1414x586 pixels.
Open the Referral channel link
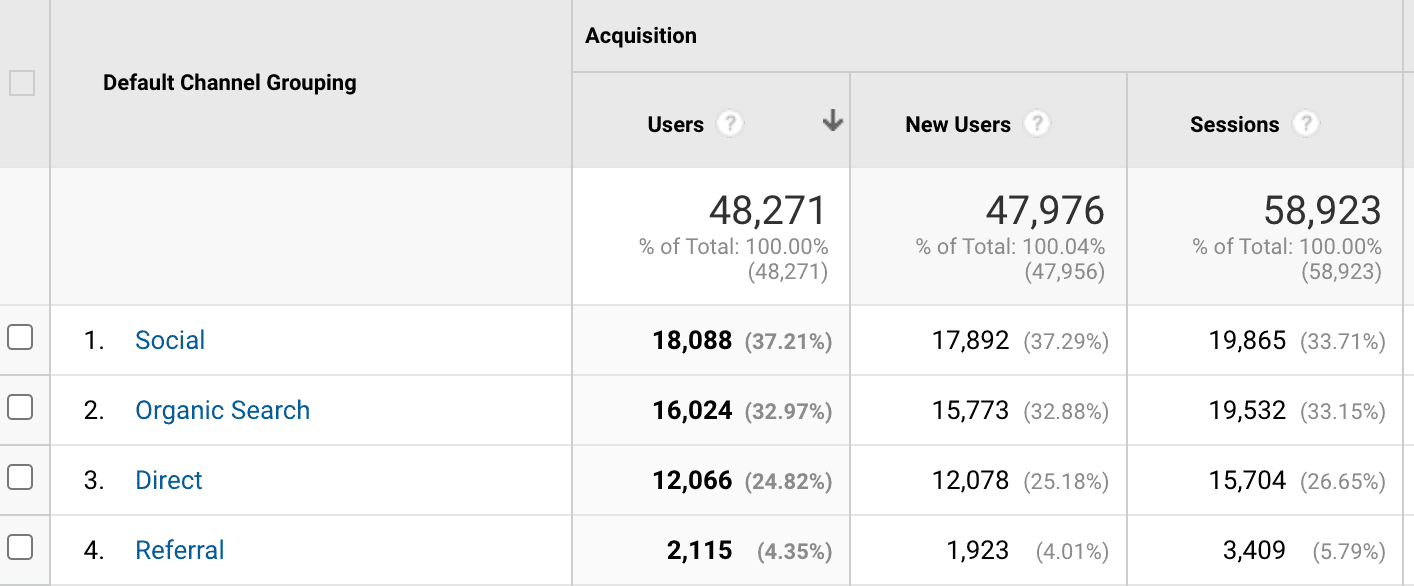pyautogui.click(x=180, y=550)
